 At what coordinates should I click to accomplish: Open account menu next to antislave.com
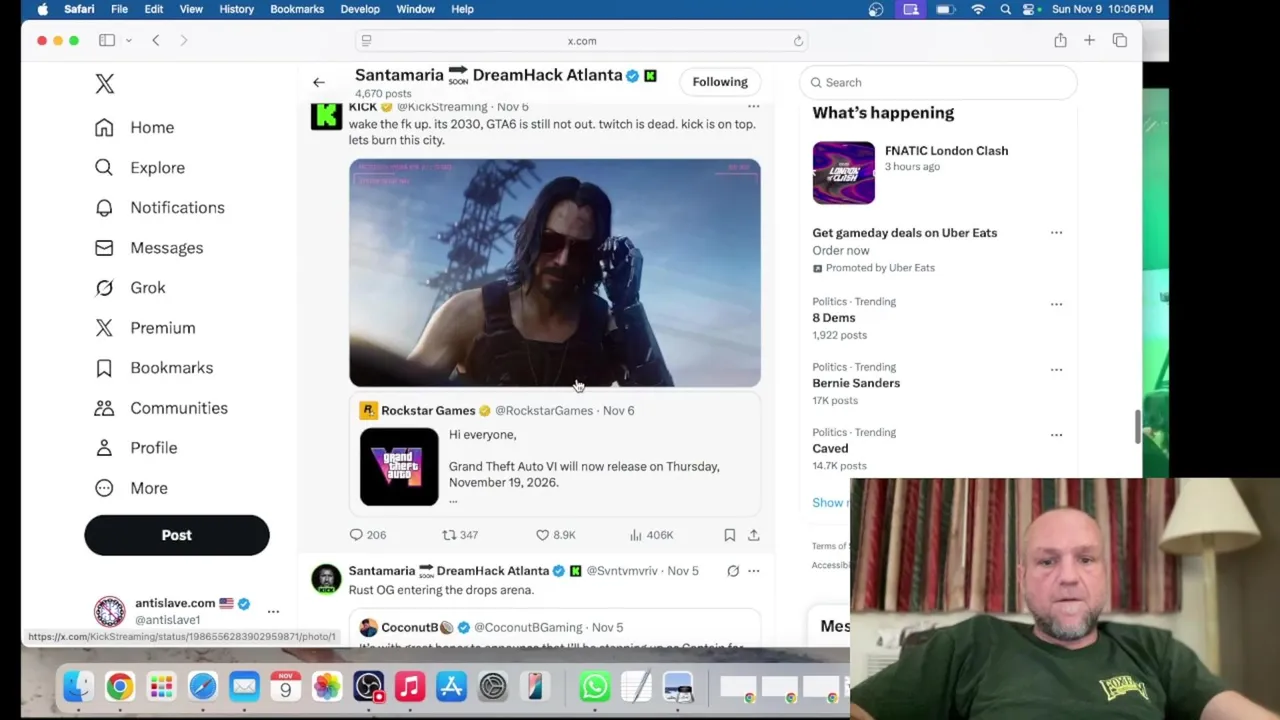click(x=273, y=611)
